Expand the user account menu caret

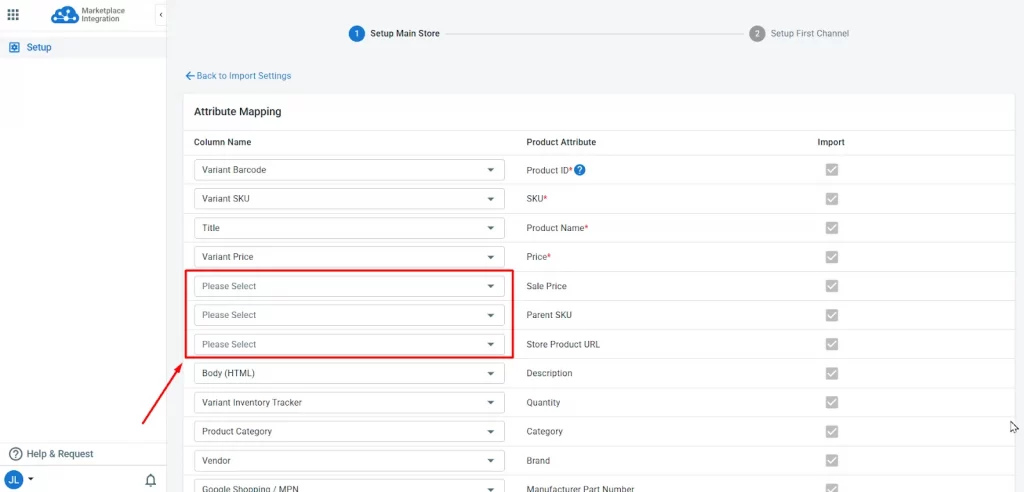point(30,479)
